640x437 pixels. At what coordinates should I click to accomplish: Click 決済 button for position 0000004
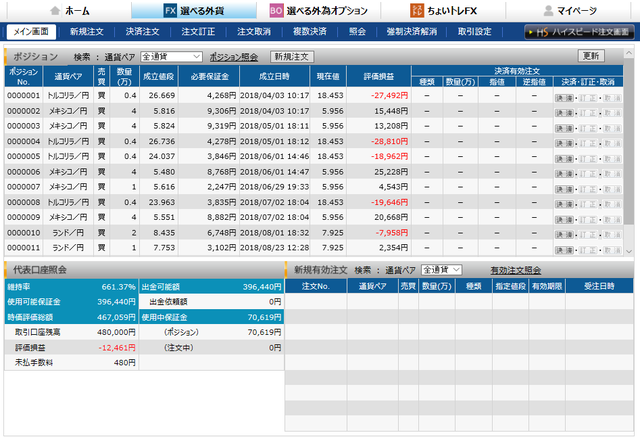[x=564, y=144]
